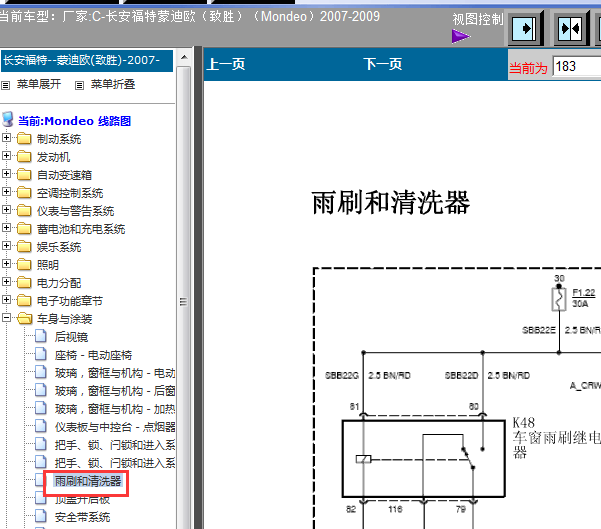Image resolution: width=601 pixels, height=529 pixels.
Task: Open 玻璃，窗框与机构 - 电动 page
Action: [115, 373]
